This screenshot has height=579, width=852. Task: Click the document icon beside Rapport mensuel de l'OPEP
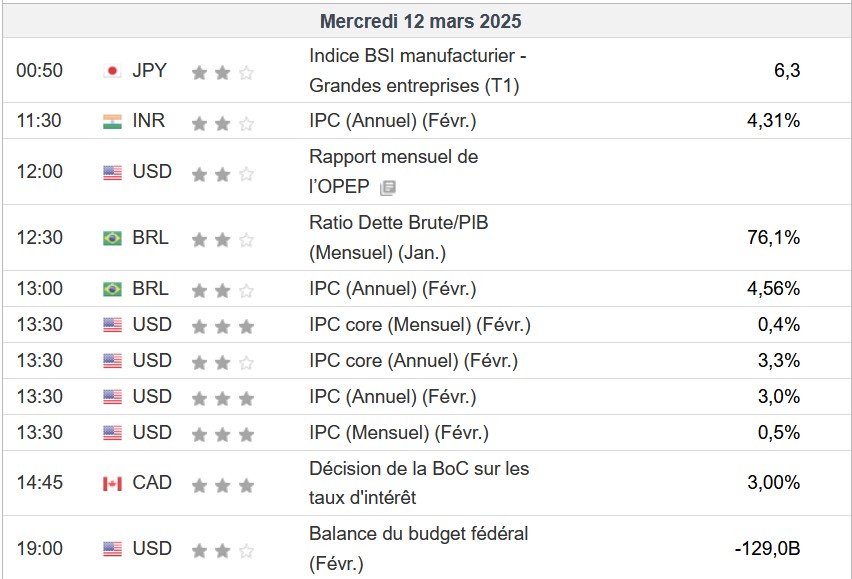(388, 187)
